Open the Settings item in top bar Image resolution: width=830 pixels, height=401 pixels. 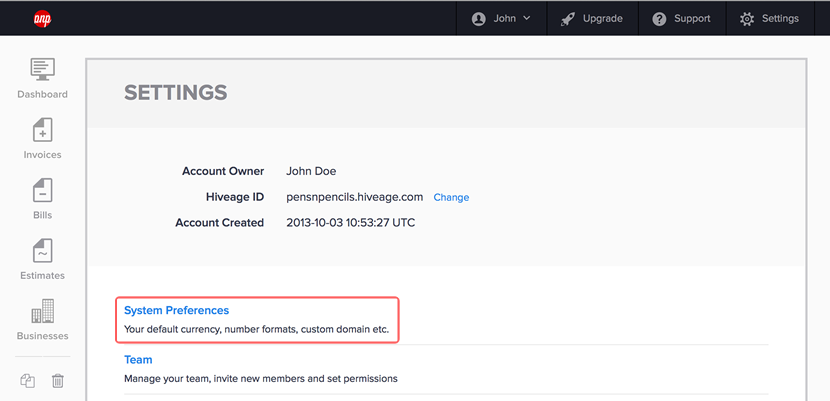tap(780, 19)
